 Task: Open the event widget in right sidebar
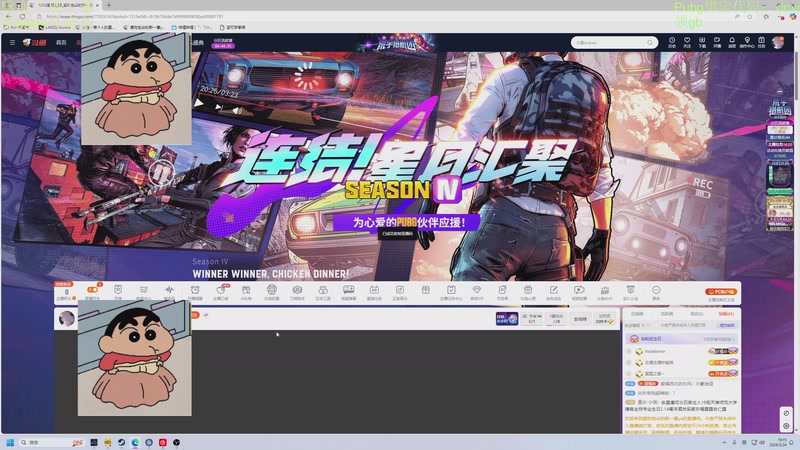[x=779, y=164]
